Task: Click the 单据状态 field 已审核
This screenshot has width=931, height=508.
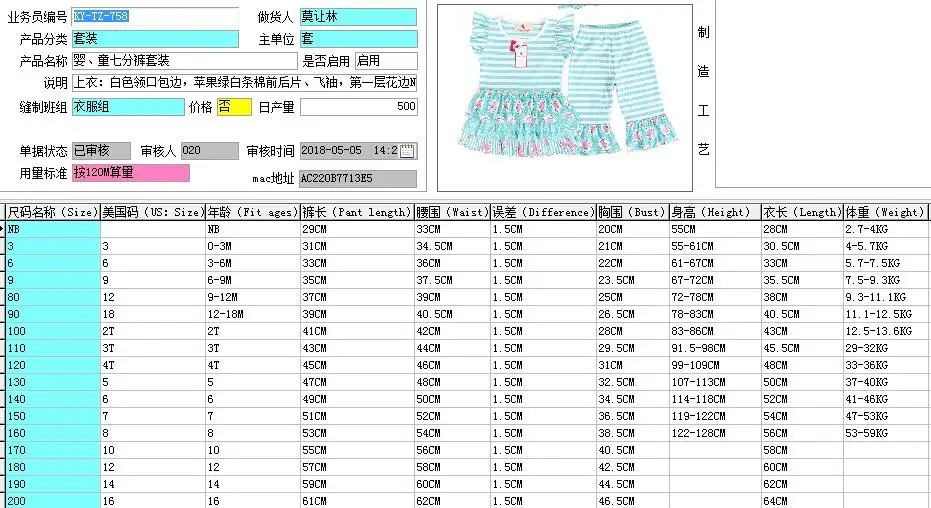Action: tap(101, 151)
